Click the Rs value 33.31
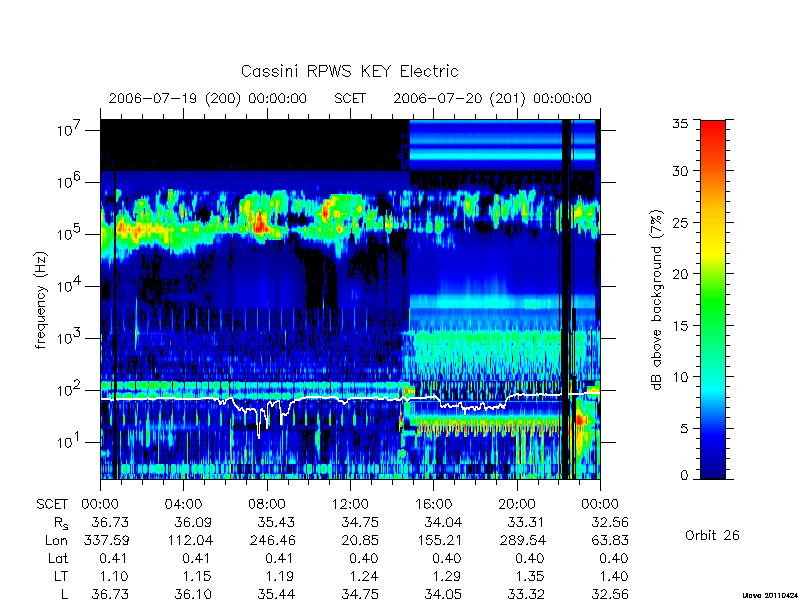Viewport: 800px width, 600px height. pyautogui.click(x=527, y=523)
